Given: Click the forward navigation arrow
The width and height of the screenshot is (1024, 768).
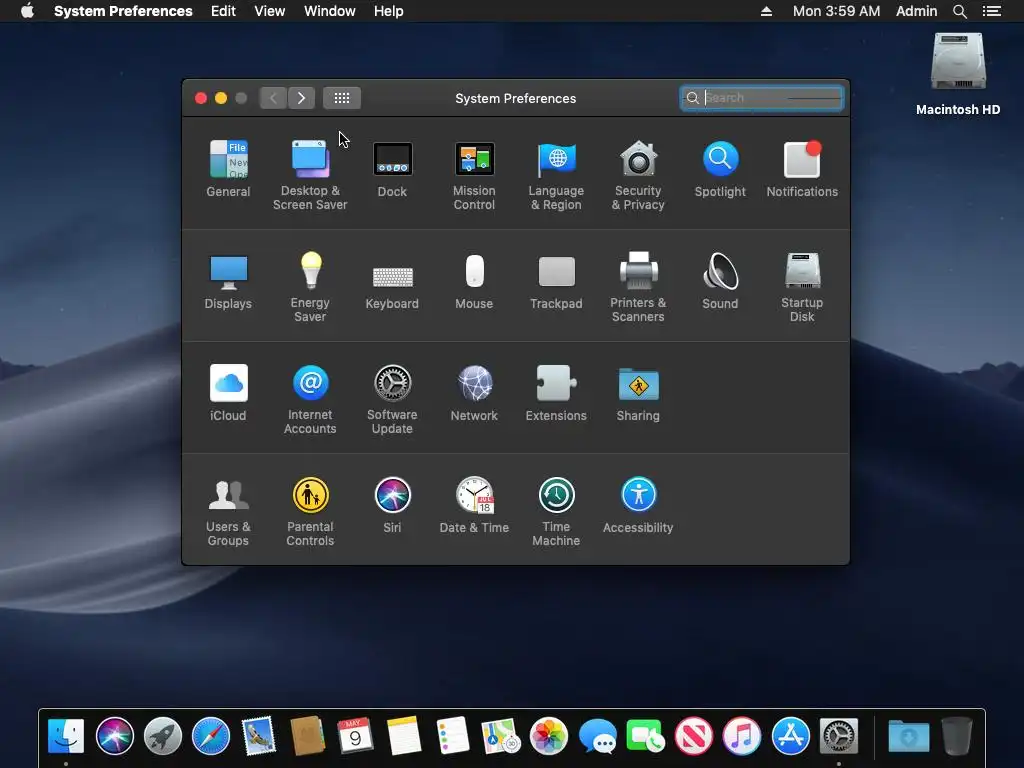Looking at the screenshot, I should pos(301,98).
